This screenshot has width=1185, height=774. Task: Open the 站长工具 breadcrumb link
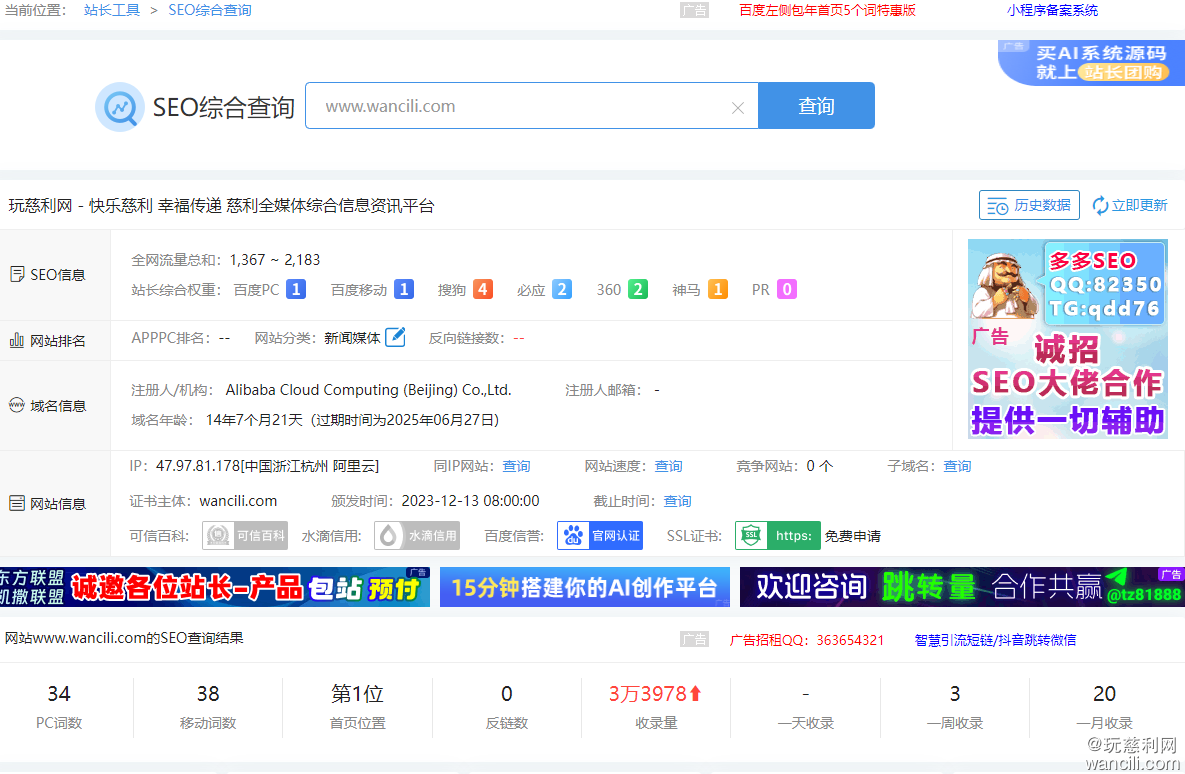[x=112, y=10]
